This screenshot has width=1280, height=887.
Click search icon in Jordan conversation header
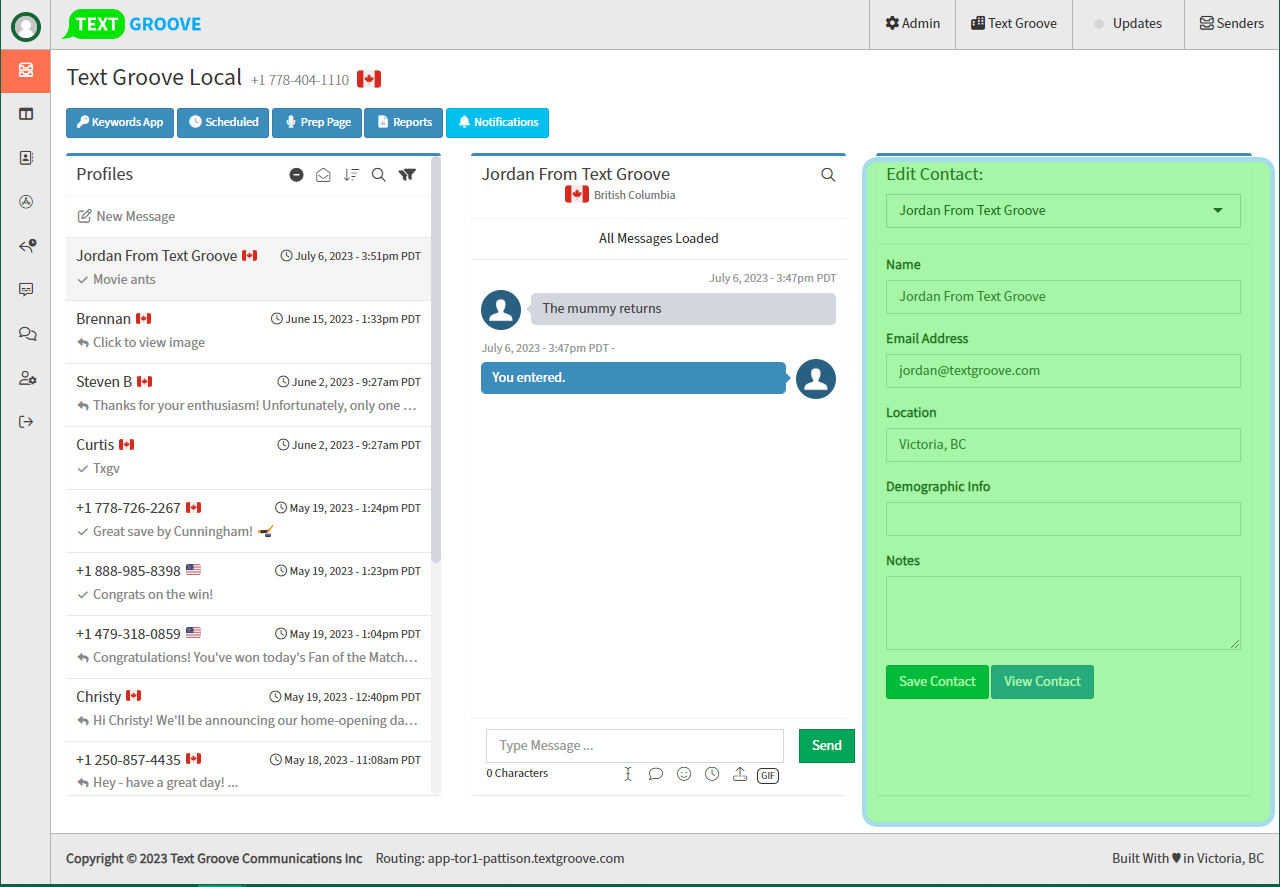click(x=828, y=175)
